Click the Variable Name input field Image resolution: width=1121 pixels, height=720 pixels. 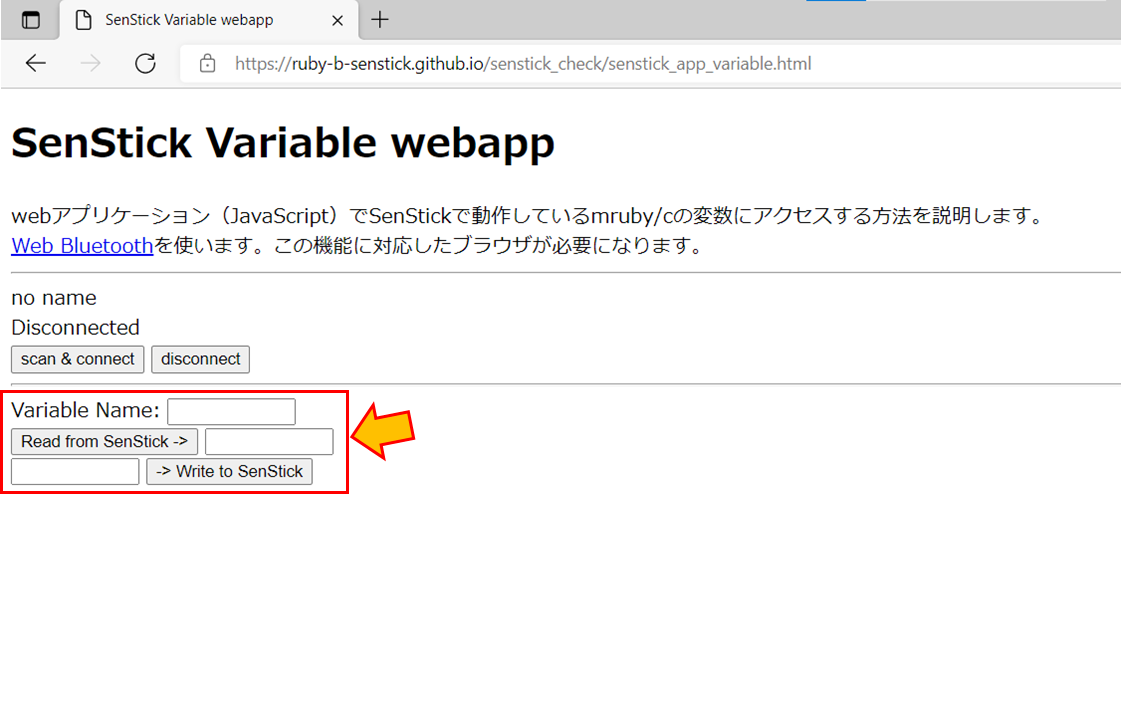tap(231, 411)
